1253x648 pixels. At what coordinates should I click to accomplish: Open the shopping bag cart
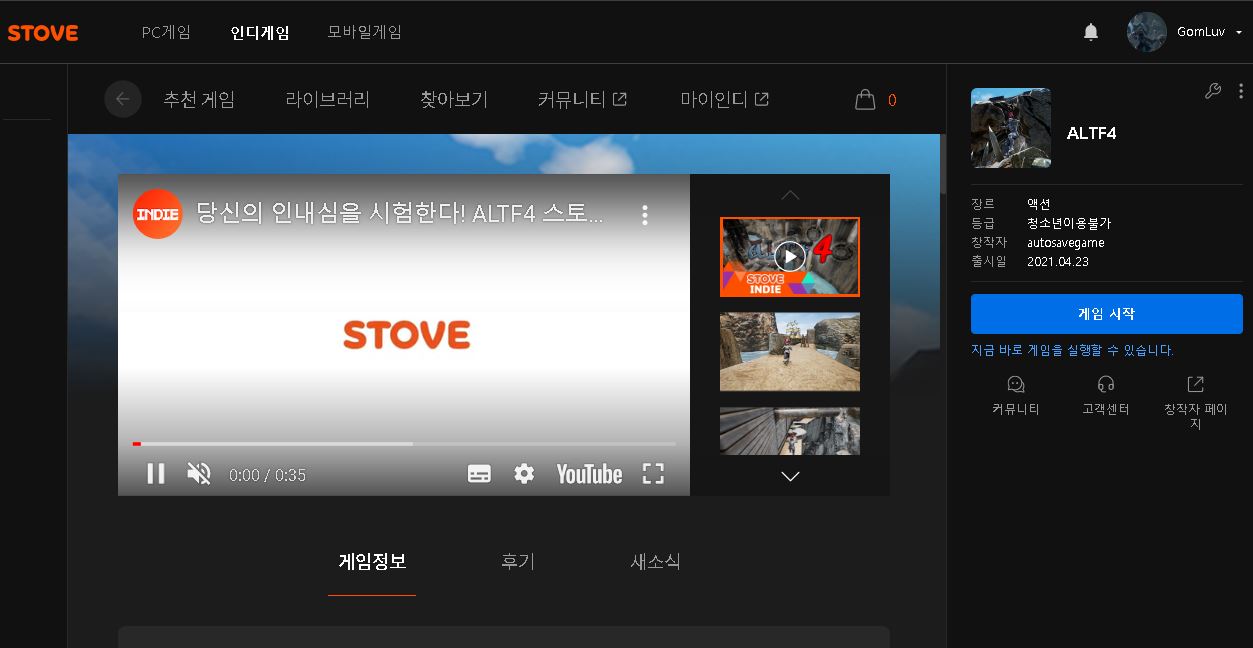[x=865, y=99]
